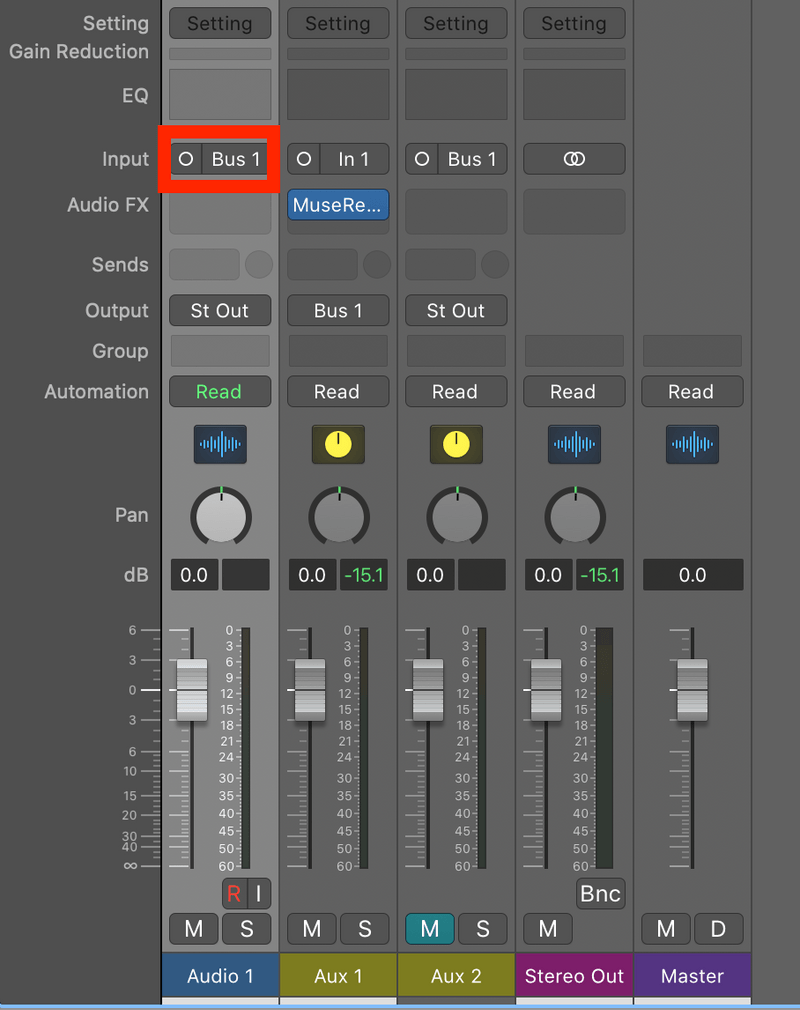Image resolution: width=800 pixels, height=1010 pixels.
Task: Click the audio waveform track icon on Audio 1
Action: [220, 444]
